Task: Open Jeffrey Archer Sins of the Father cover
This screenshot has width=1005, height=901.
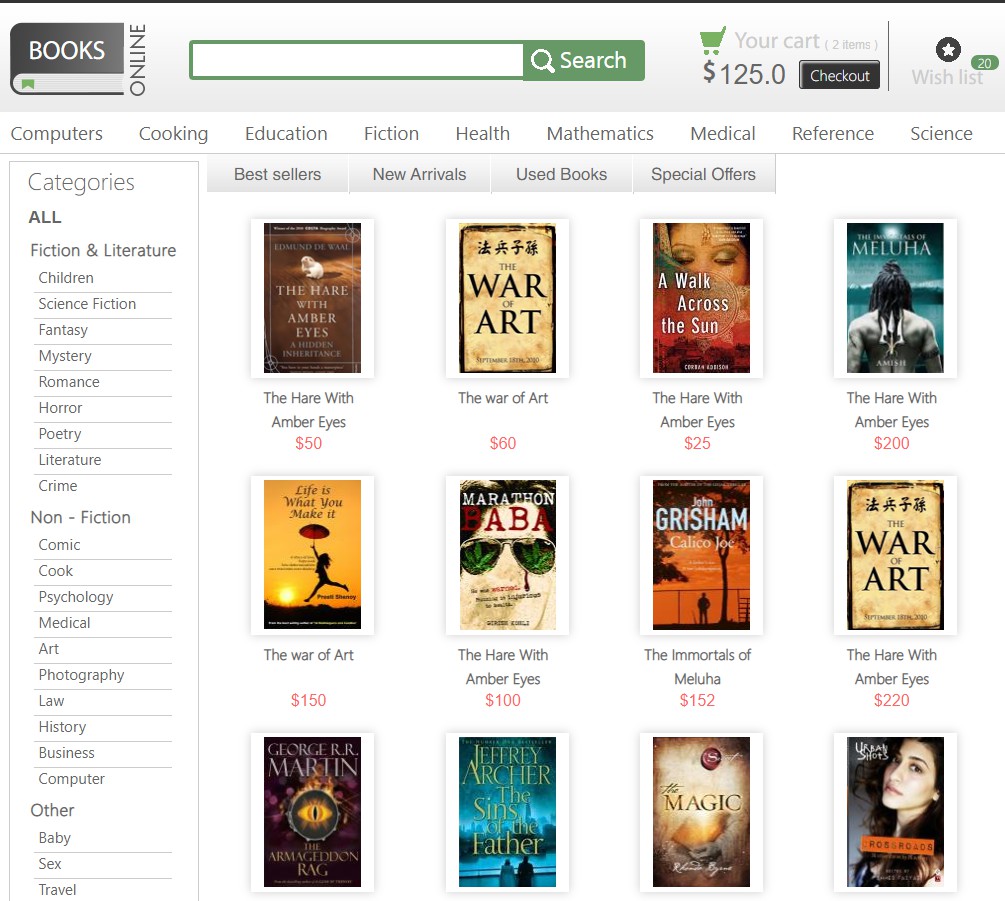Action: tap(507, 812)
